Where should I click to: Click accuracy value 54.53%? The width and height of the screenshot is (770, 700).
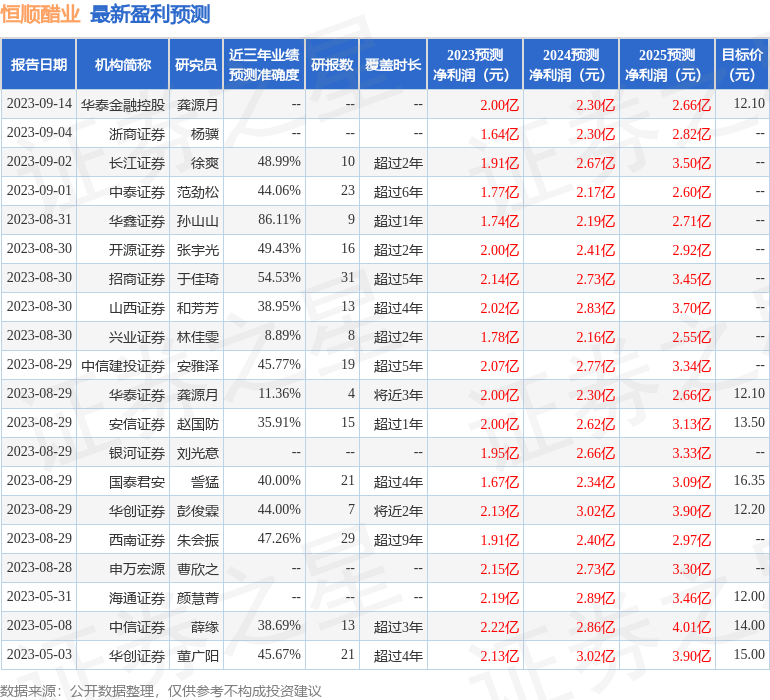279,278
